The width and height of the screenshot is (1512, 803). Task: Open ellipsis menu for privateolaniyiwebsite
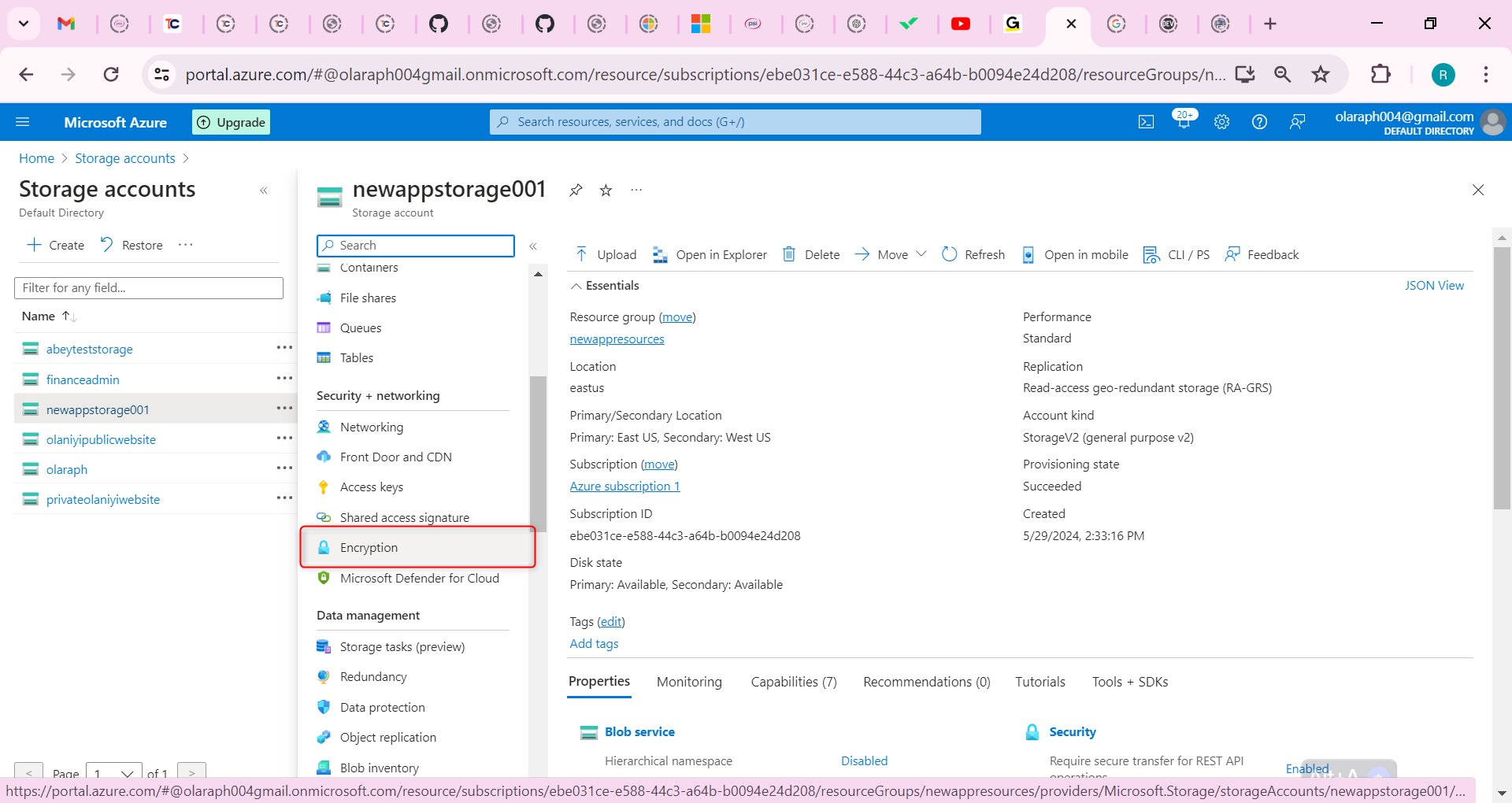pos(284,498)
